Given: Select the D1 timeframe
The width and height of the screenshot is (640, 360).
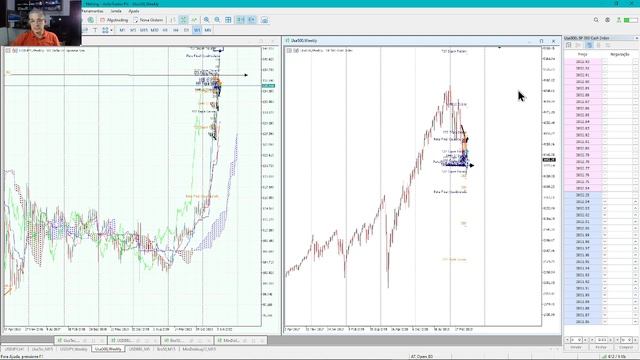Looking at the screenshot, I should 186,30.
